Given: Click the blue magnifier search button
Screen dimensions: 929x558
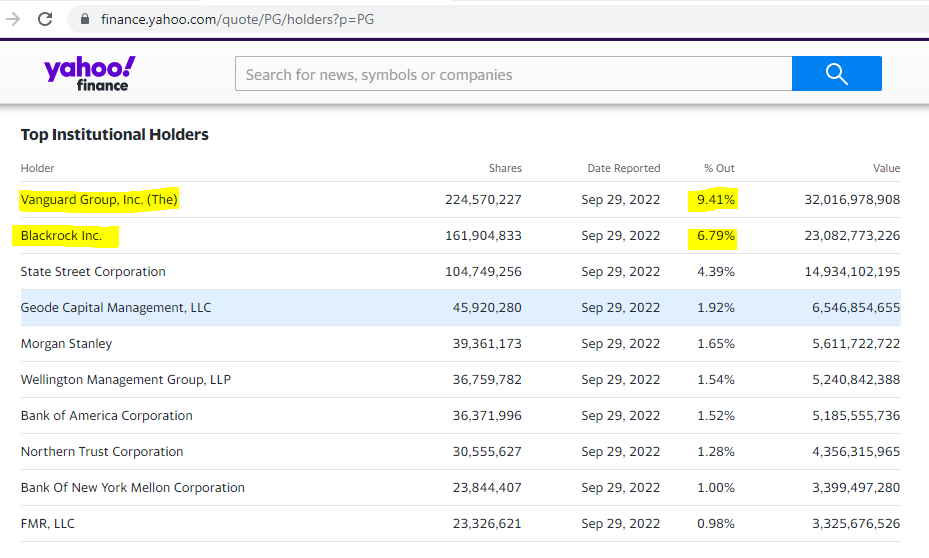Looking at the screenshot, I should pos(837,73).
